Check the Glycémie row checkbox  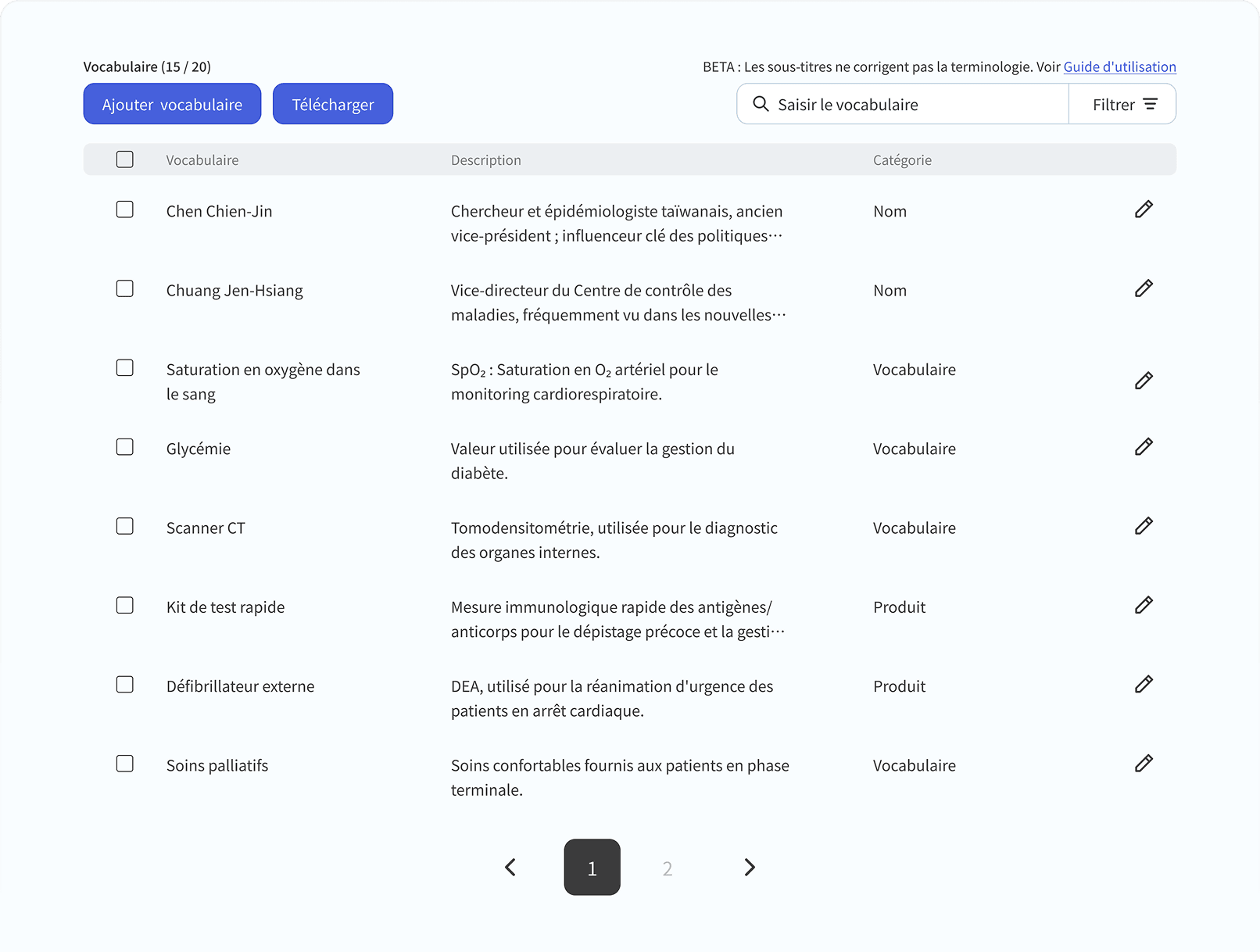(125, 447)
